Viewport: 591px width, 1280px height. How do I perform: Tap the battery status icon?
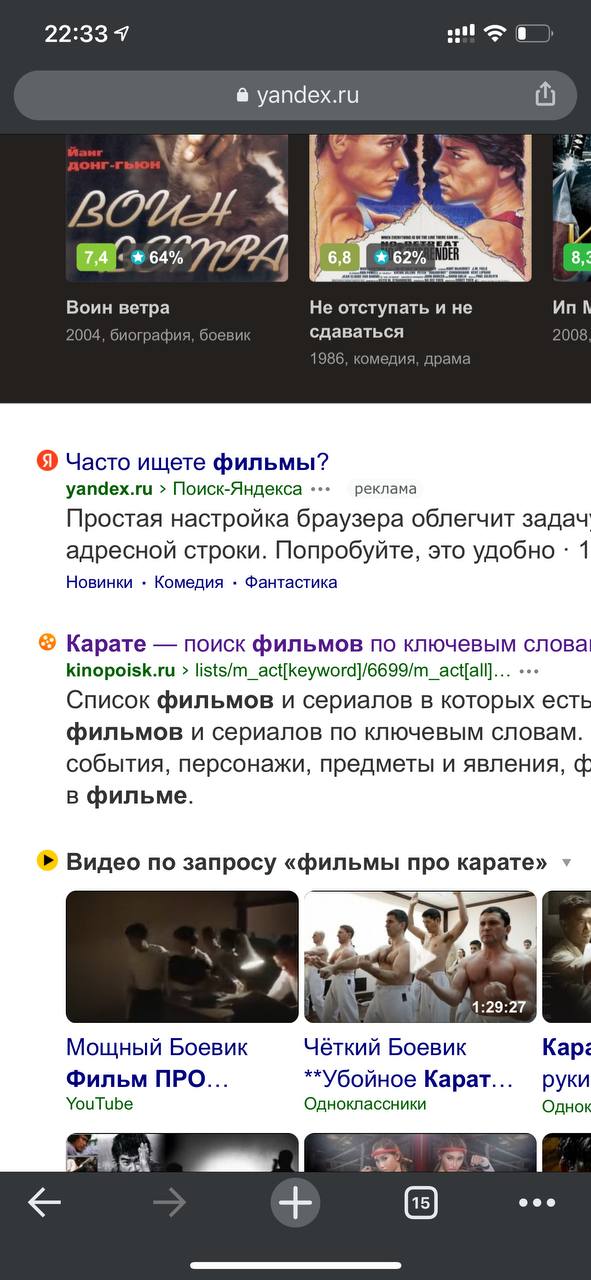pos(534,33)
